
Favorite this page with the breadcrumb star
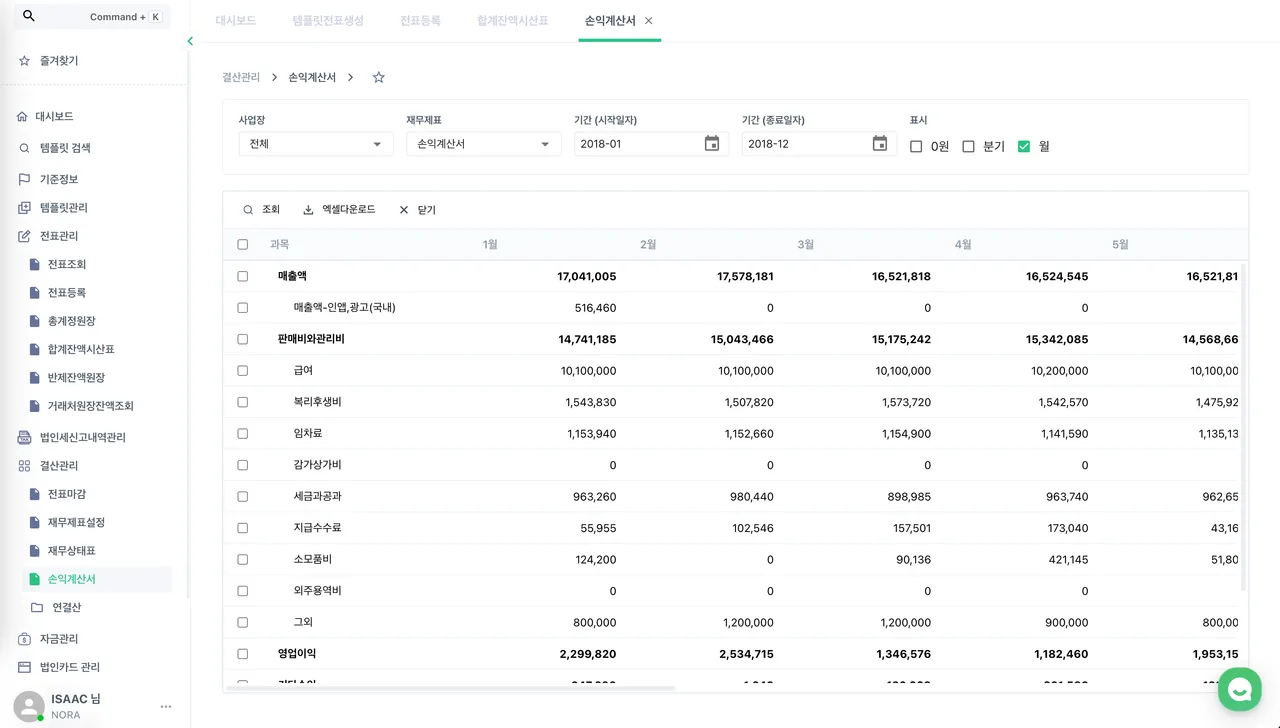pyautogui.click(x=378, y=77)
